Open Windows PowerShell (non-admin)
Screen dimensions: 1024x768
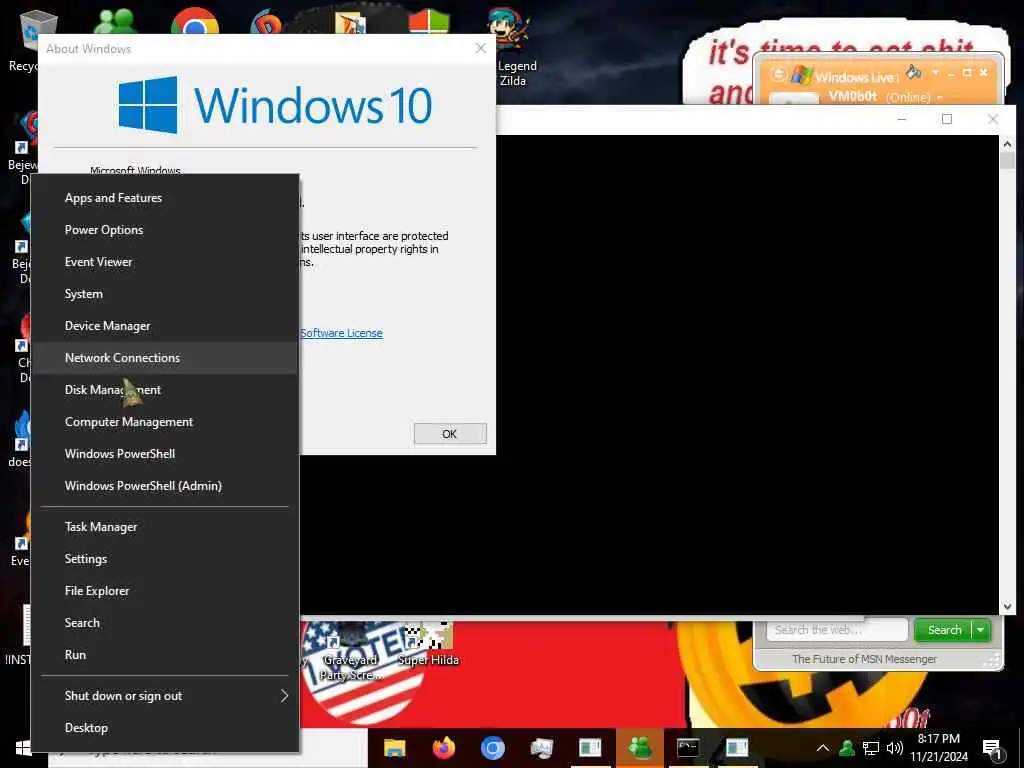(x=165, y=454)
